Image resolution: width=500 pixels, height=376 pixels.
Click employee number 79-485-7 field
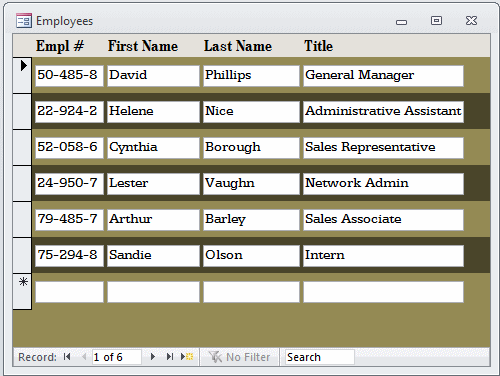pyautogui.click(x=69, y=220)
